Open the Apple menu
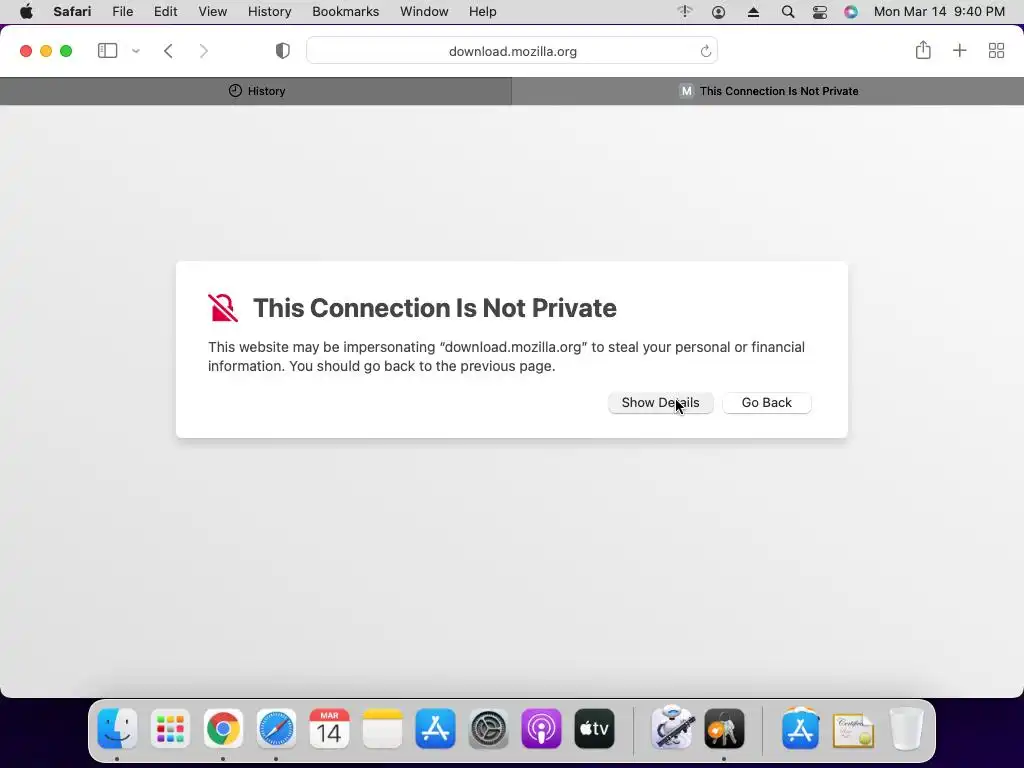1024x768 pixels. [x=26, y=12]
